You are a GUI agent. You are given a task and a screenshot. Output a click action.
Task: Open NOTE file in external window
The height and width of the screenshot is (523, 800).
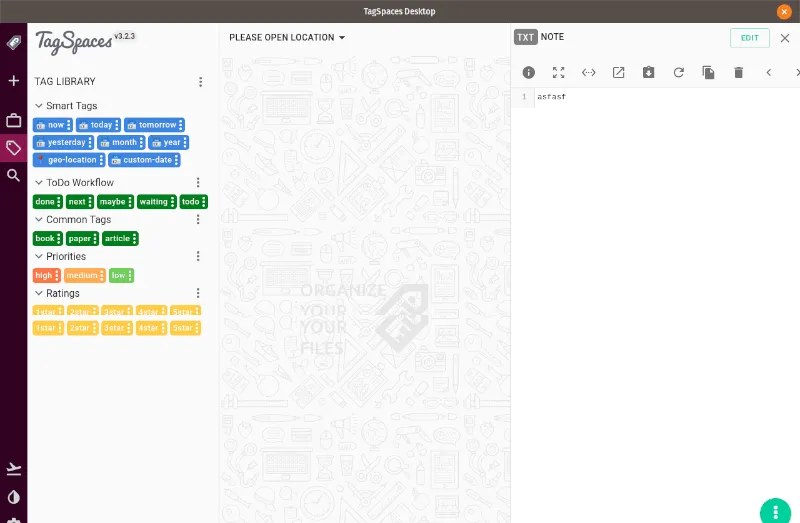pos(619,73)
